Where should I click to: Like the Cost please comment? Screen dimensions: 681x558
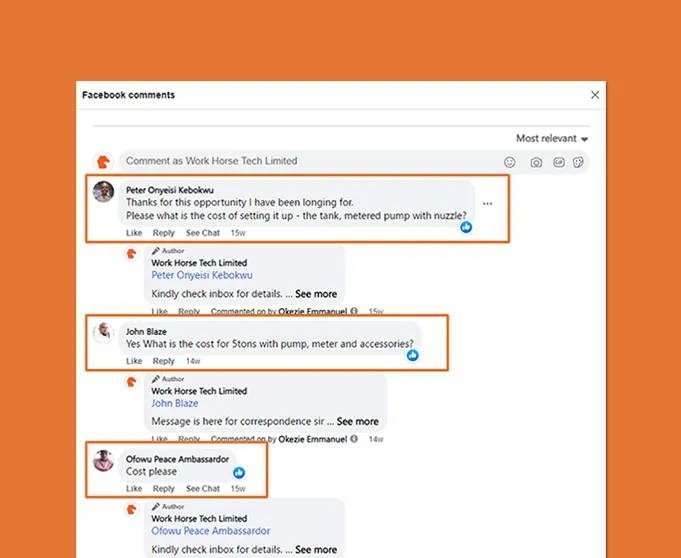134,489
